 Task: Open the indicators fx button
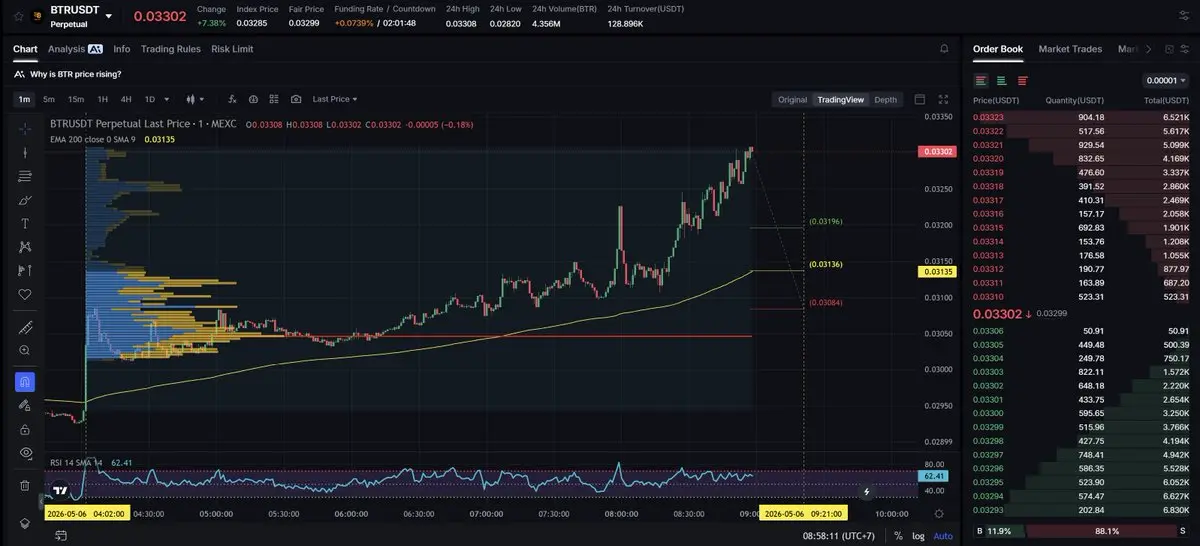[233, 99]
